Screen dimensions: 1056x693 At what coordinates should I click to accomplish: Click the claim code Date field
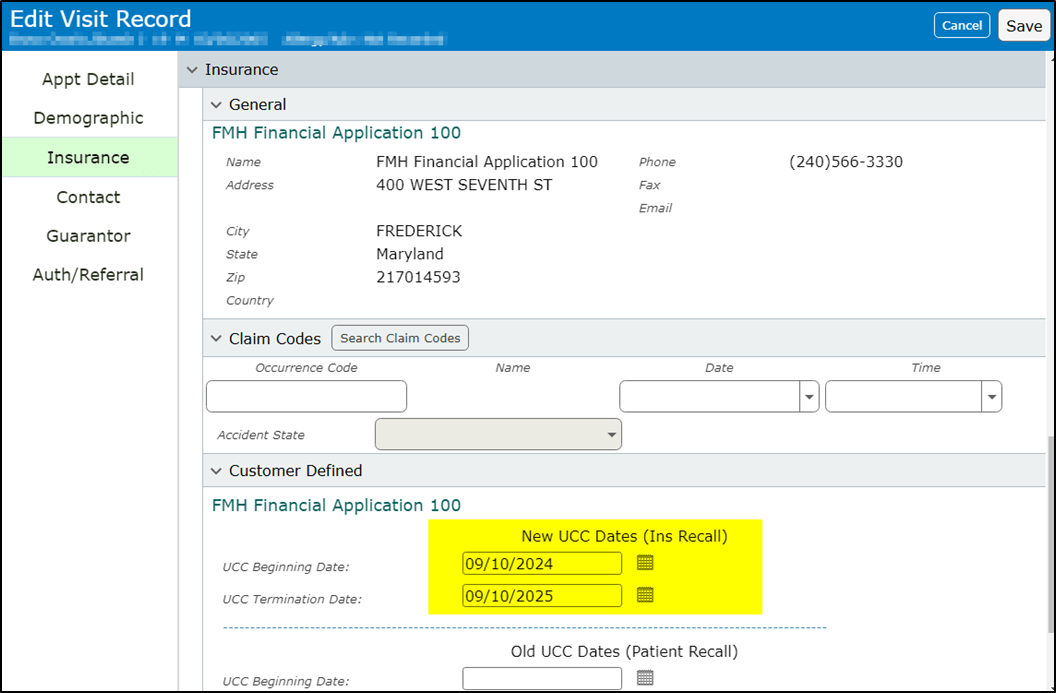click(x=710, y=397)
